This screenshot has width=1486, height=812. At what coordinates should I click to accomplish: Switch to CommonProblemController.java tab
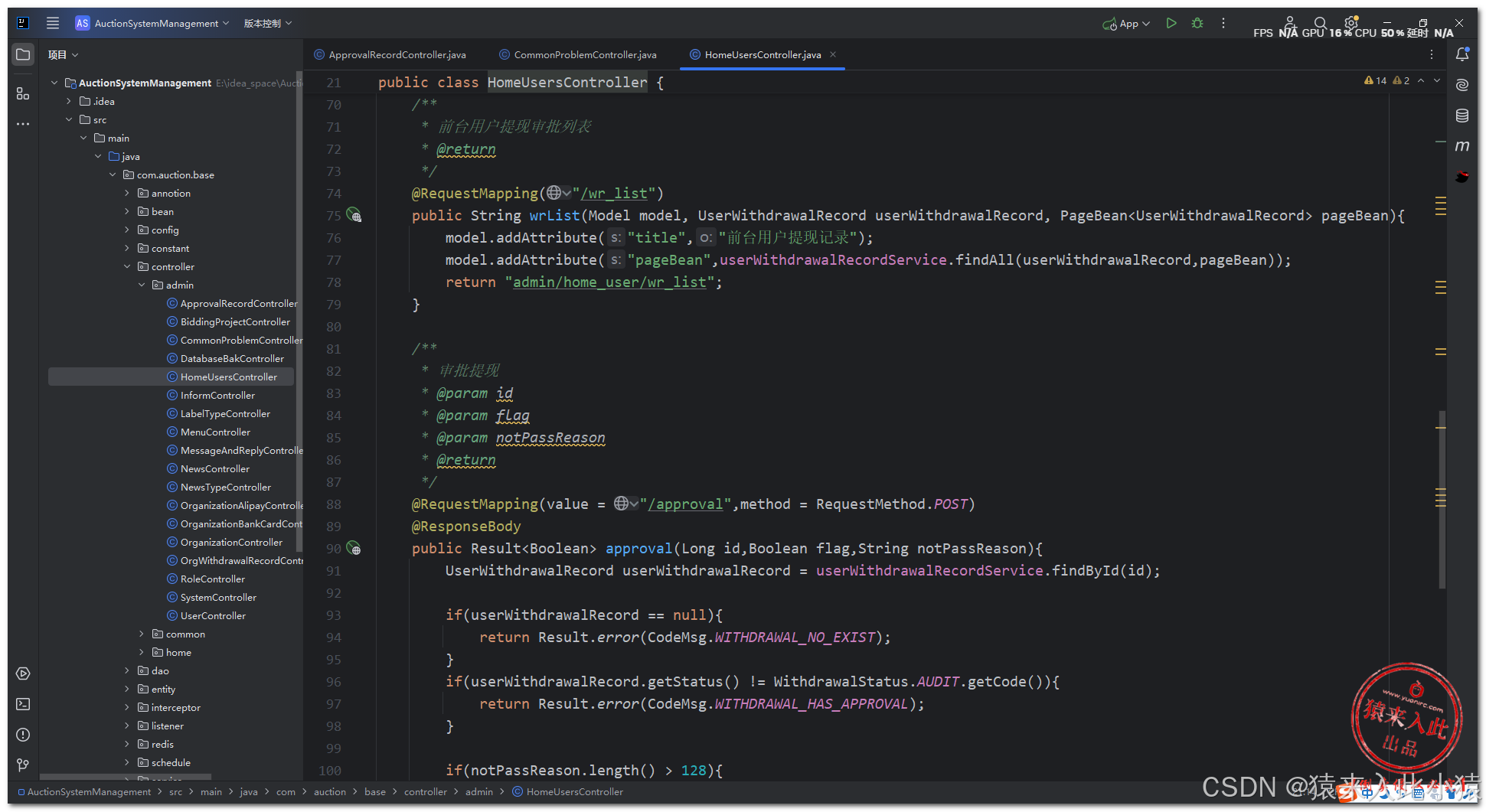[578, 54]
